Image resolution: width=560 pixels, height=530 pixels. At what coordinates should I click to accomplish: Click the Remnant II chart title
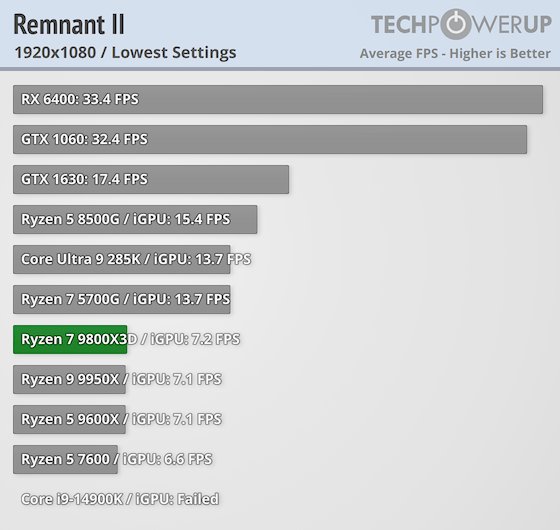click(69, 24)
